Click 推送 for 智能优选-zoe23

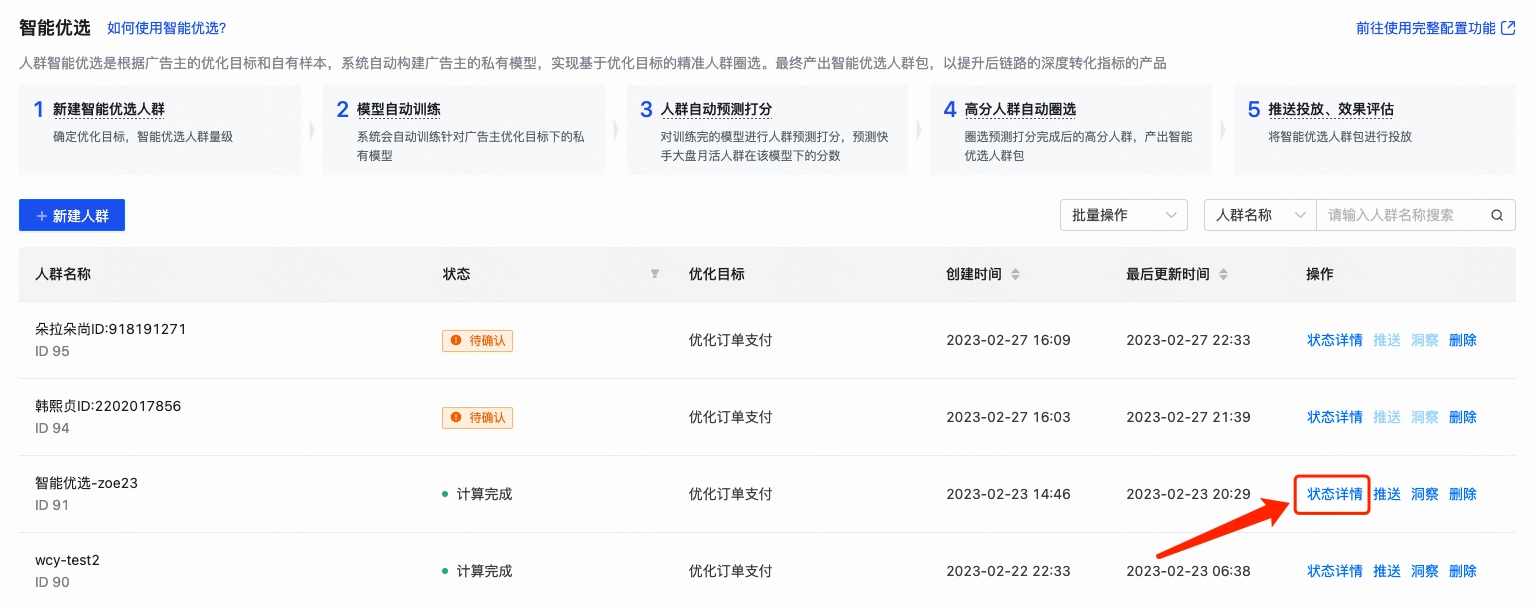[1387, 494]
